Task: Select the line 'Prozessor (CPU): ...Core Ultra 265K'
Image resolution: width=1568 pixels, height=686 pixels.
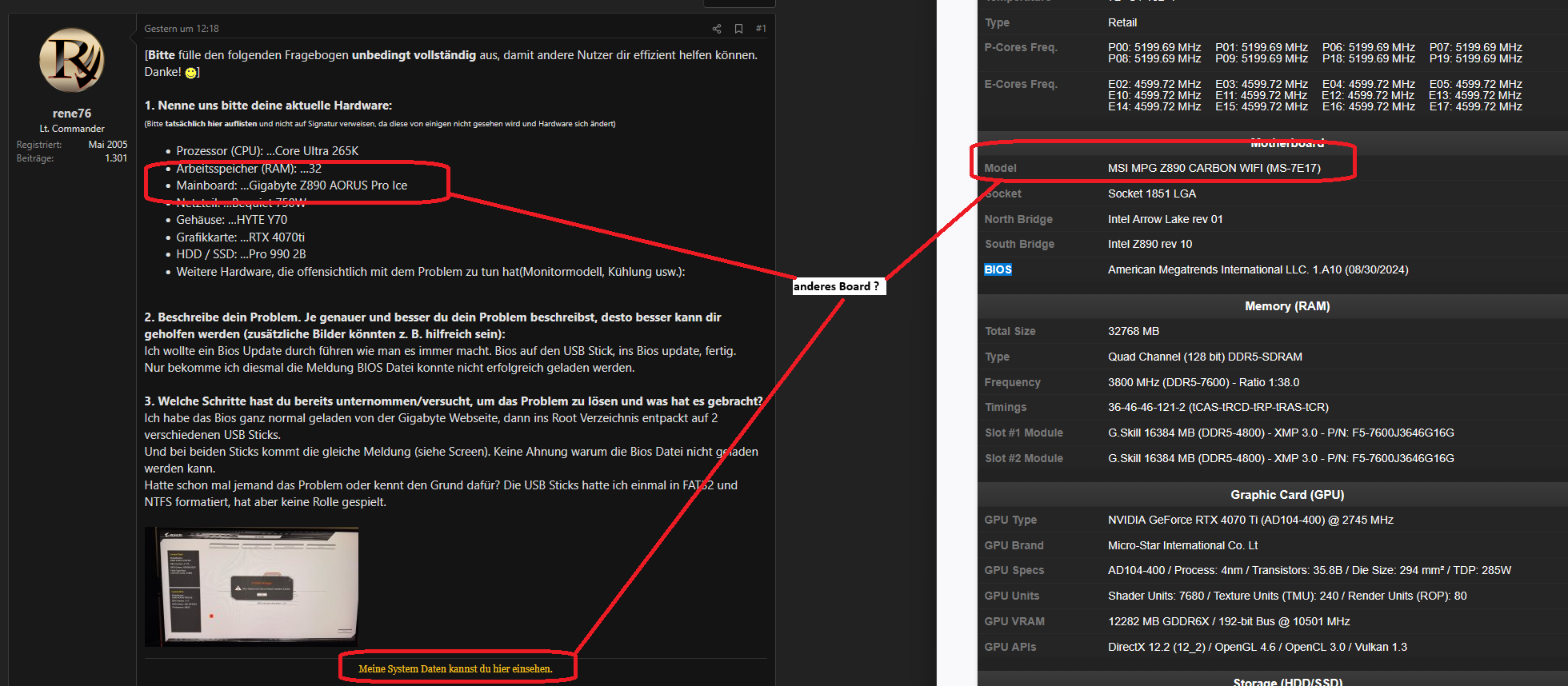Action: click(267, 151)
